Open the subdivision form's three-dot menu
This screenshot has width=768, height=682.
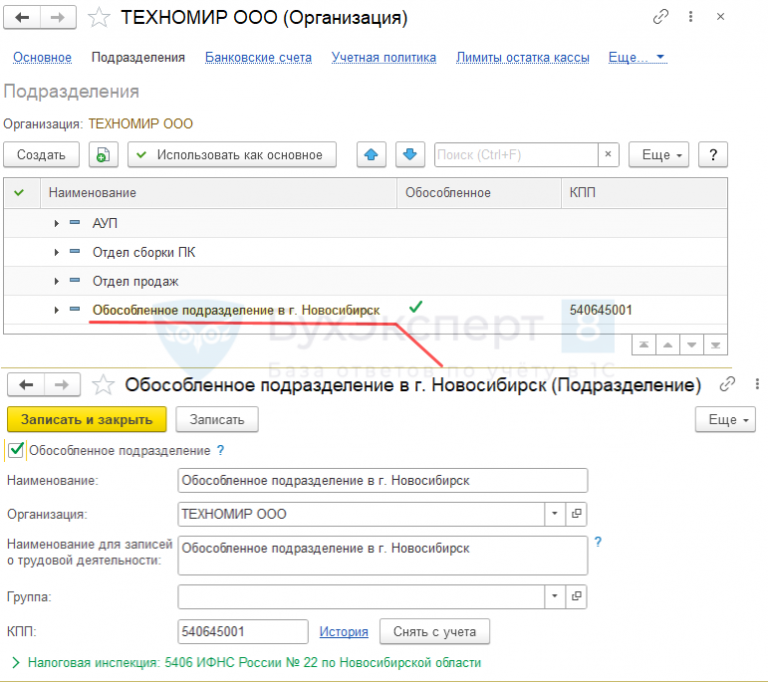pyautogui.click(x=757, y=384)
